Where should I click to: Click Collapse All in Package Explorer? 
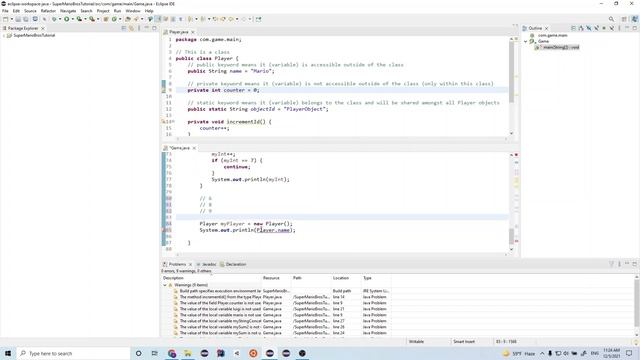tap(124, 28)
